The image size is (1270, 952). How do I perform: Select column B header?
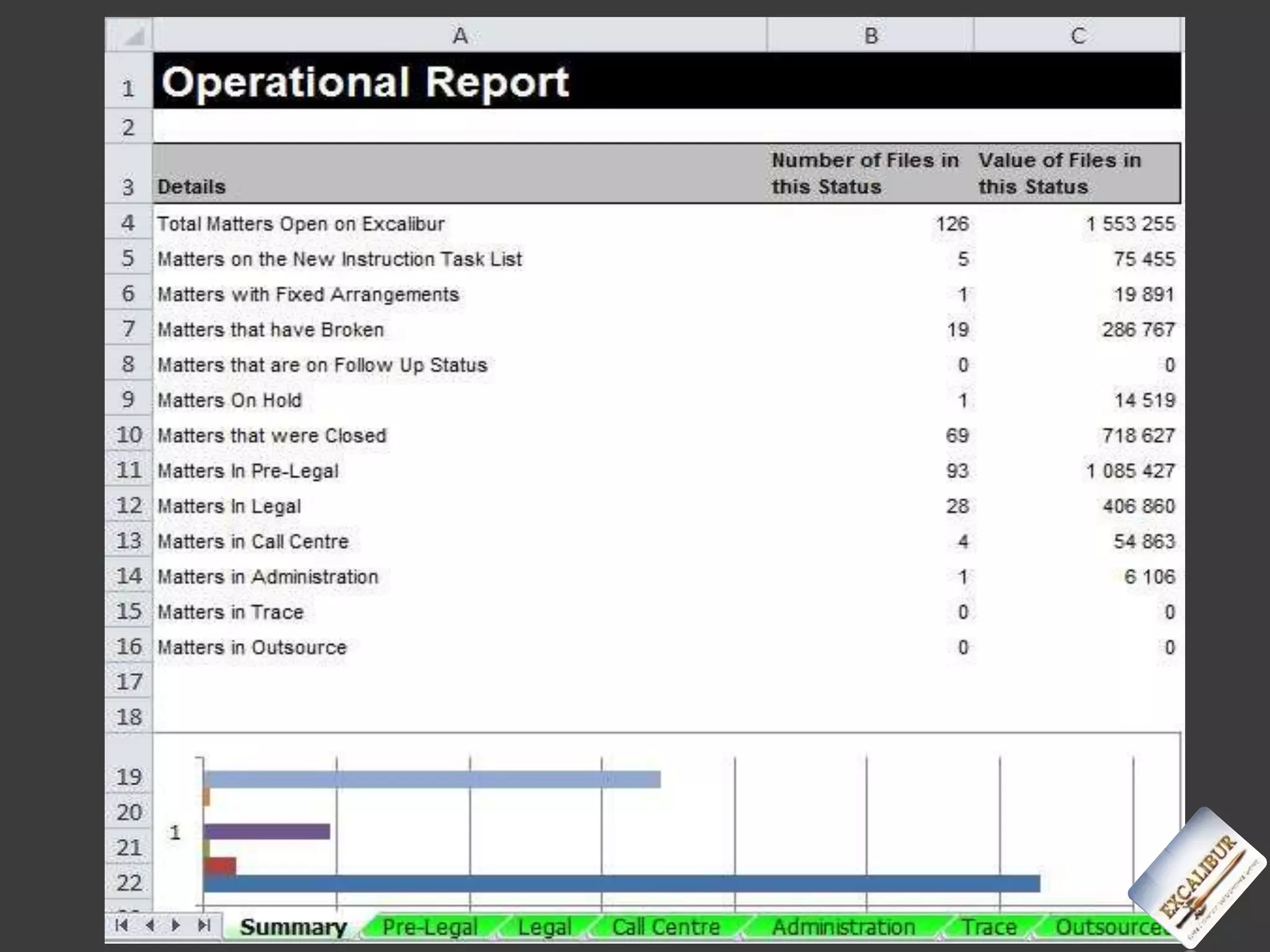coord(870,35)
